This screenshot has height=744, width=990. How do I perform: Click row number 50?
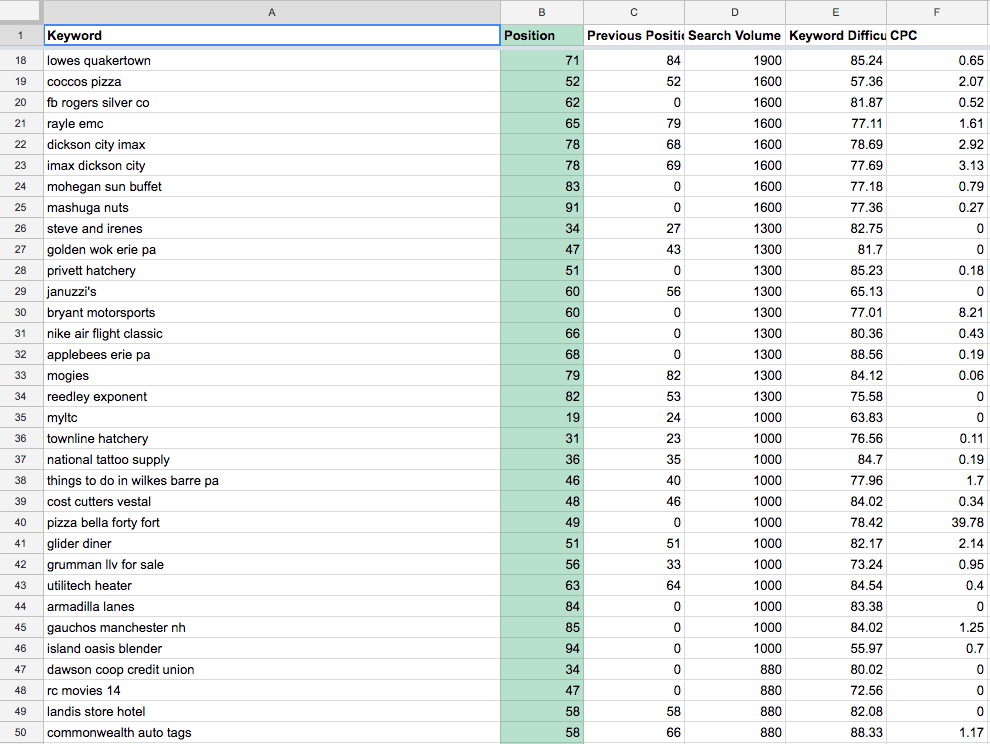[x=20, y=732]
